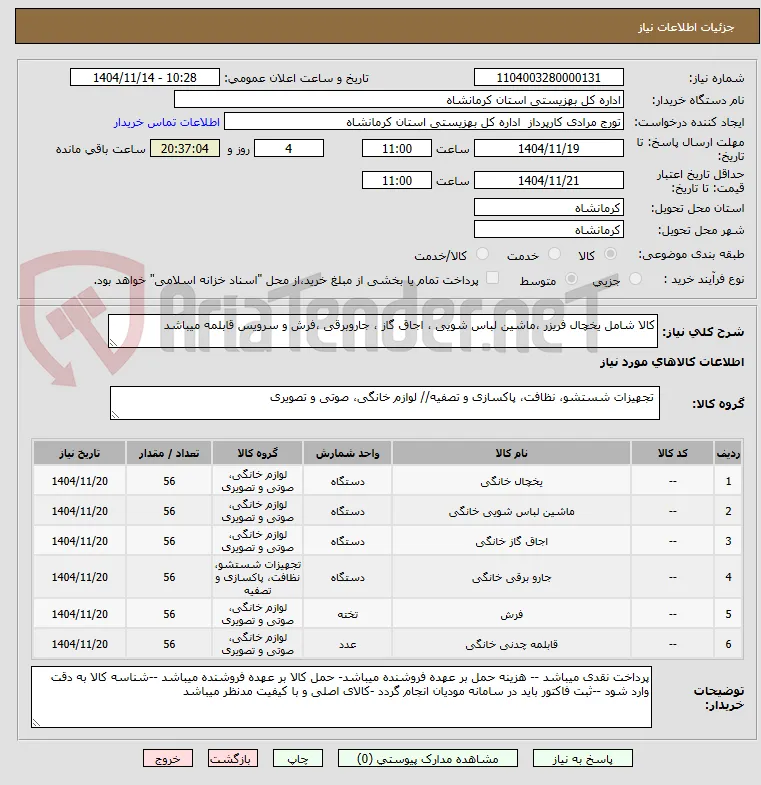
Task: Select the خدمت radio button
Action: point(554,254)
